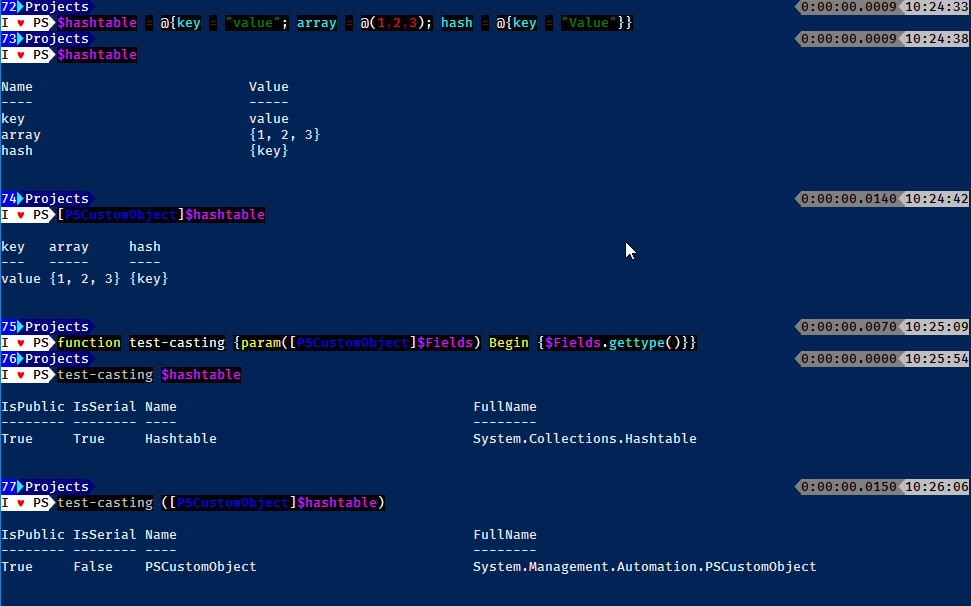Click "gettype" method in function definition
The height and width of the screenshot is (606, 971).
[x=637, y=342]
